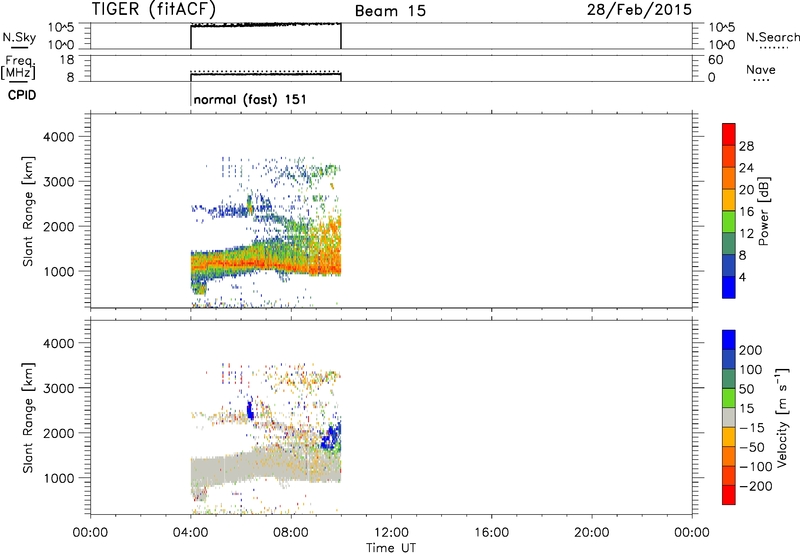The height and width of the screenshot is (554, 800).
Task: Click the 3000 km tick in the power panel
Action: [x=59, y=182]
